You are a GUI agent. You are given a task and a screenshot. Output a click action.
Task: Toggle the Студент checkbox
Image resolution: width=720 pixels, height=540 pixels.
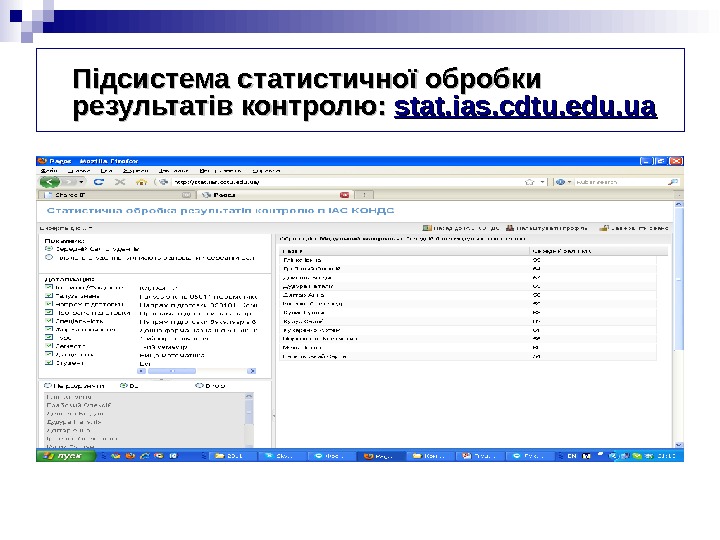[49, 363]
